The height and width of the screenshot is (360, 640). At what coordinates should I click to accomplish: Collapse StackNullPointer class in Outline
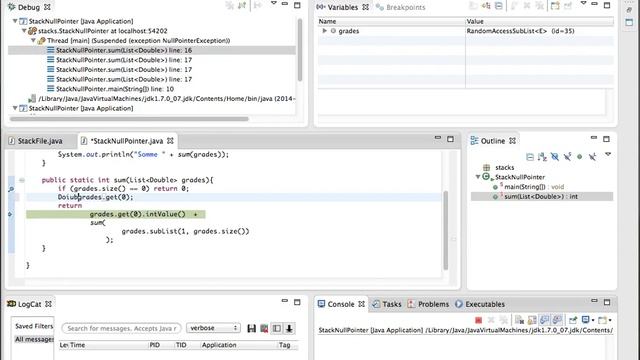point(478,177)
